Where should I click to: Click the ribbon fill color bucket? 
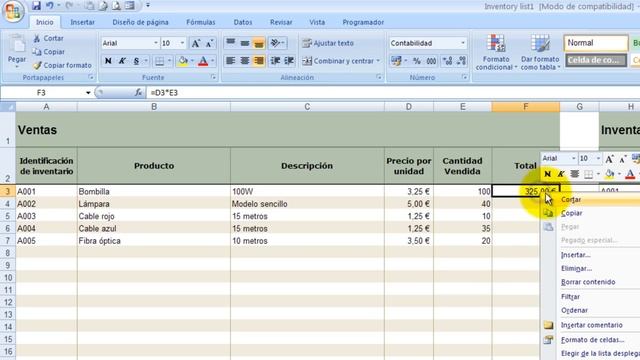[x=183, y=61]
